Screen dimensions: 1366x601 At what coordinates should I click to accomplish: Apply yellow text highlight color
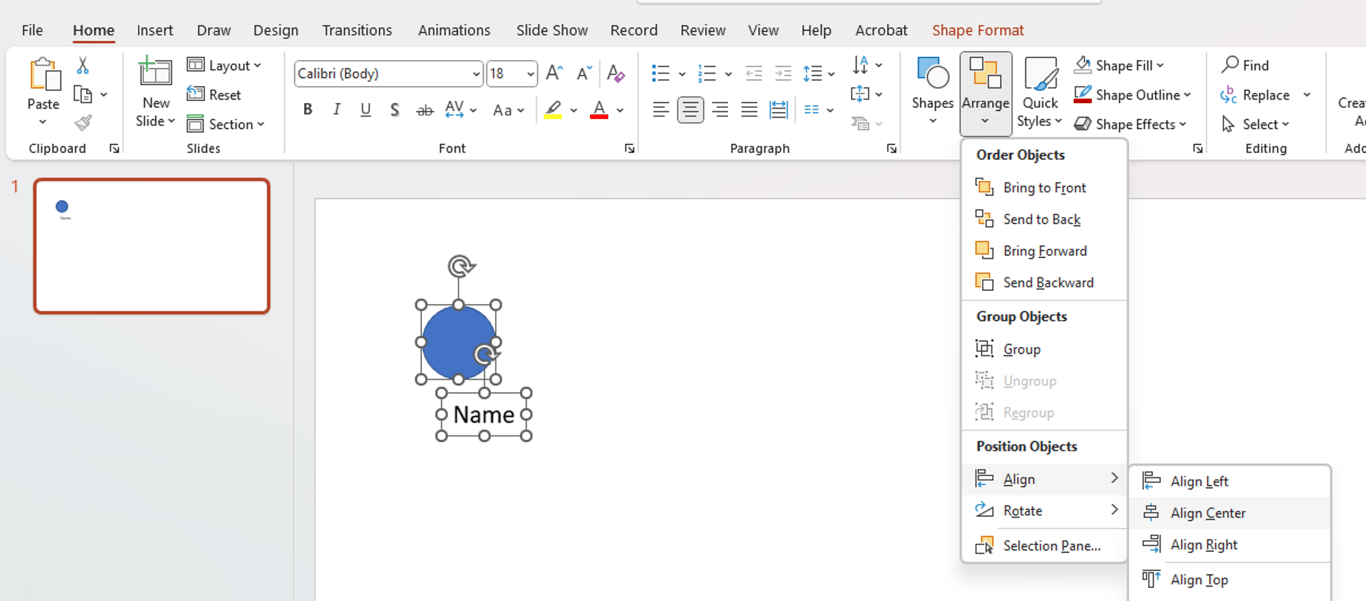[x=553, y=110]
